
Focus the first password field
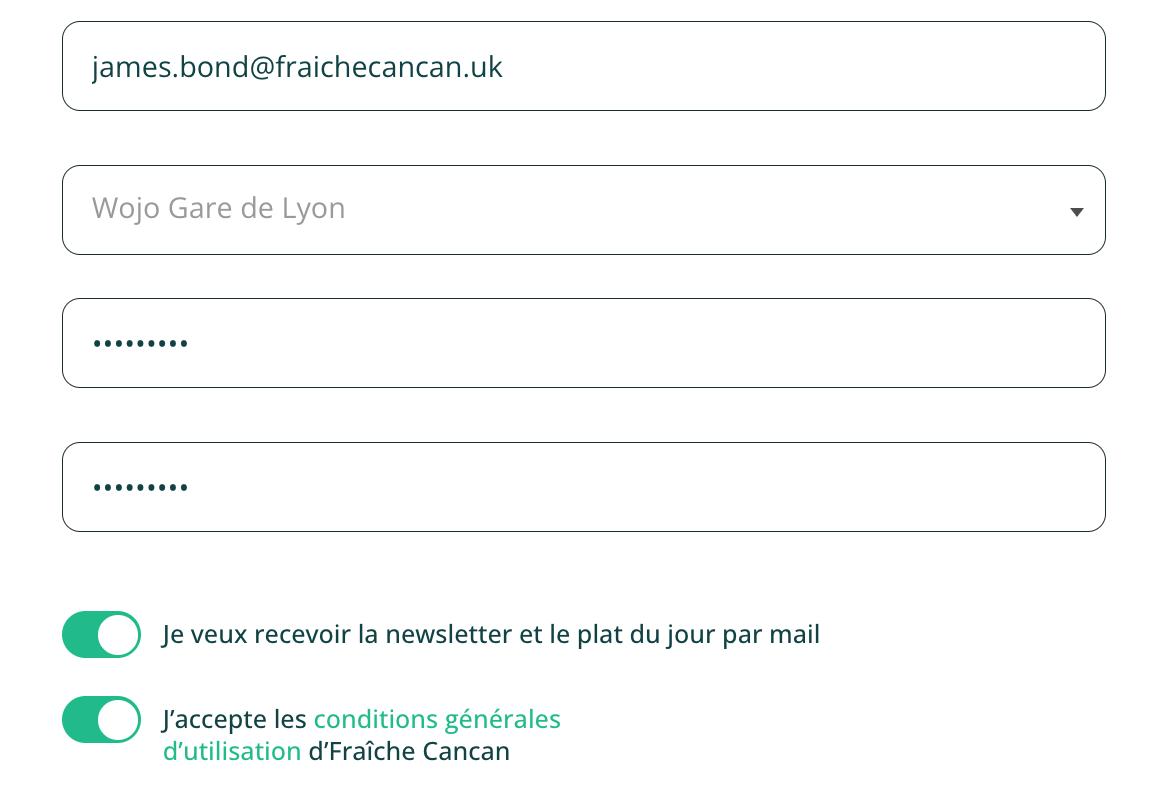click(584, 343)
